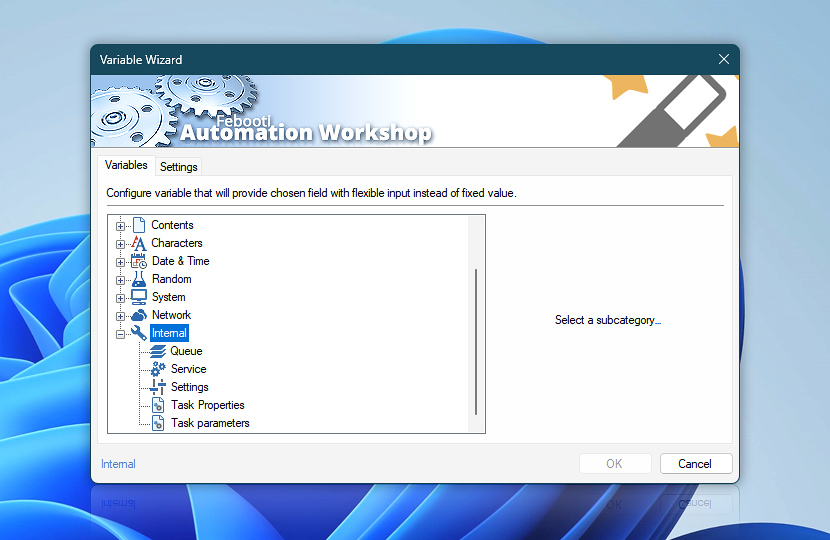
Task: Click the disabled OK button
Action: [615, 464]
